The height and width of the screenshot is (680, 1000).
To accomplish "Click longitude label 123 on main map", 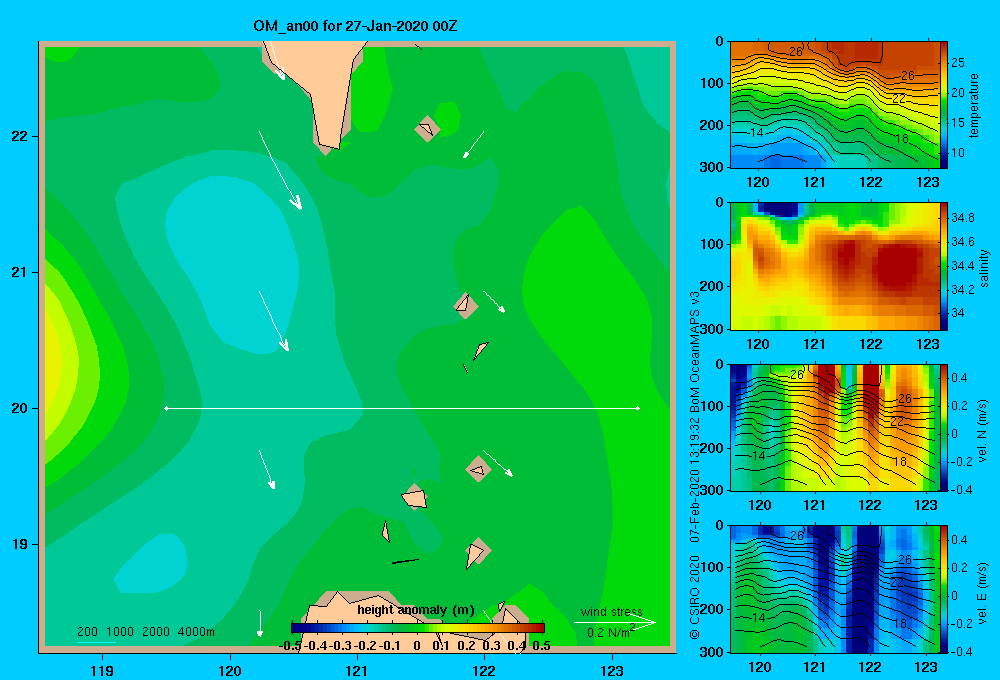I will pos(612,670).
